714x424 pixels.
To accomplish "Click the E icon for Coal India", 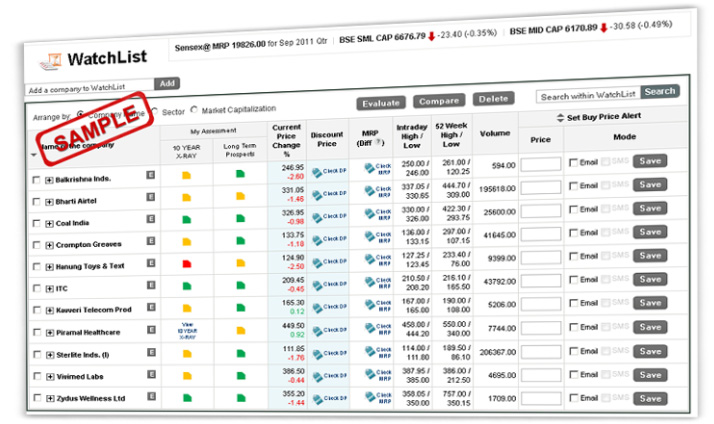I will [x=151, y=219].
